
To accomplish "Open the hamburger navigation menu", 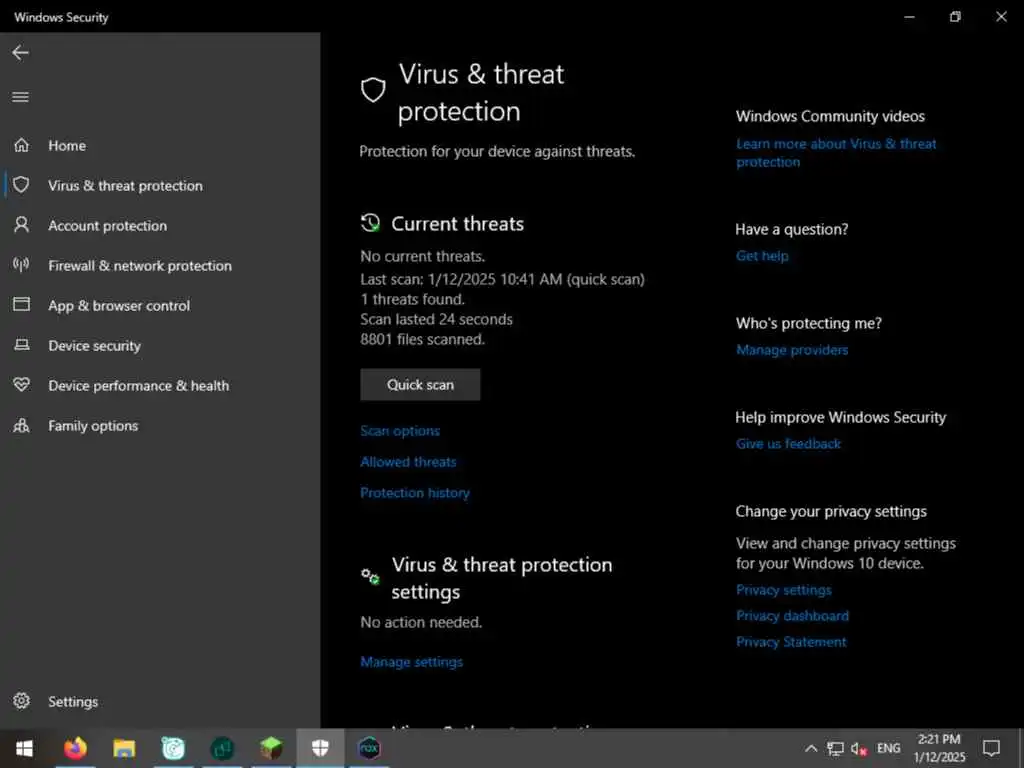I will 20,97.
